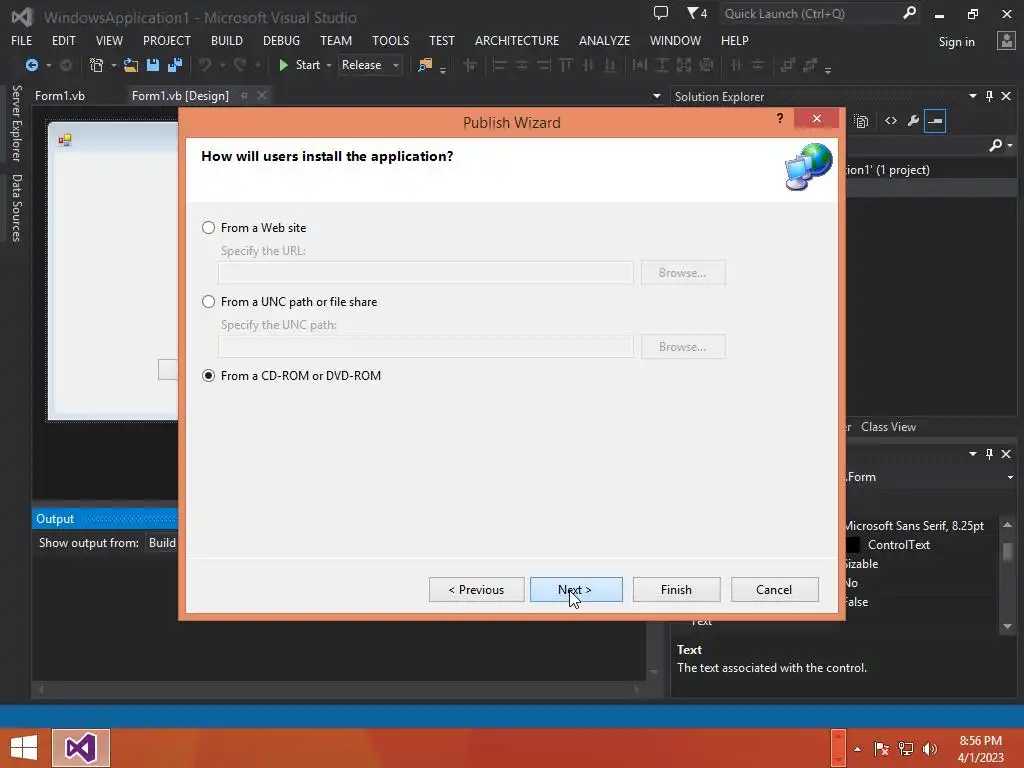Click the Navigate Backward arrow icon
Screen dimensions: 1024x768
pos(31,65)
